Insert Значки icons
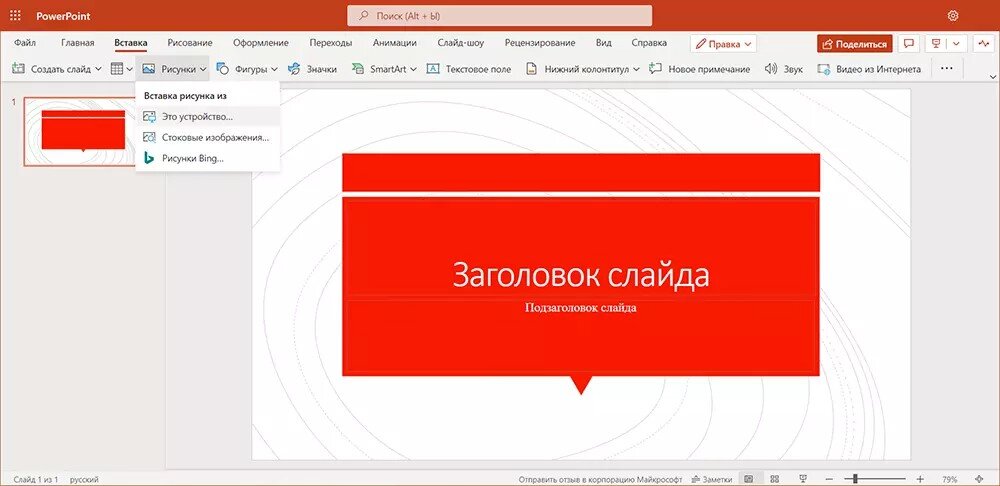This screenshot has width=1000, height=486. (312, 69)
